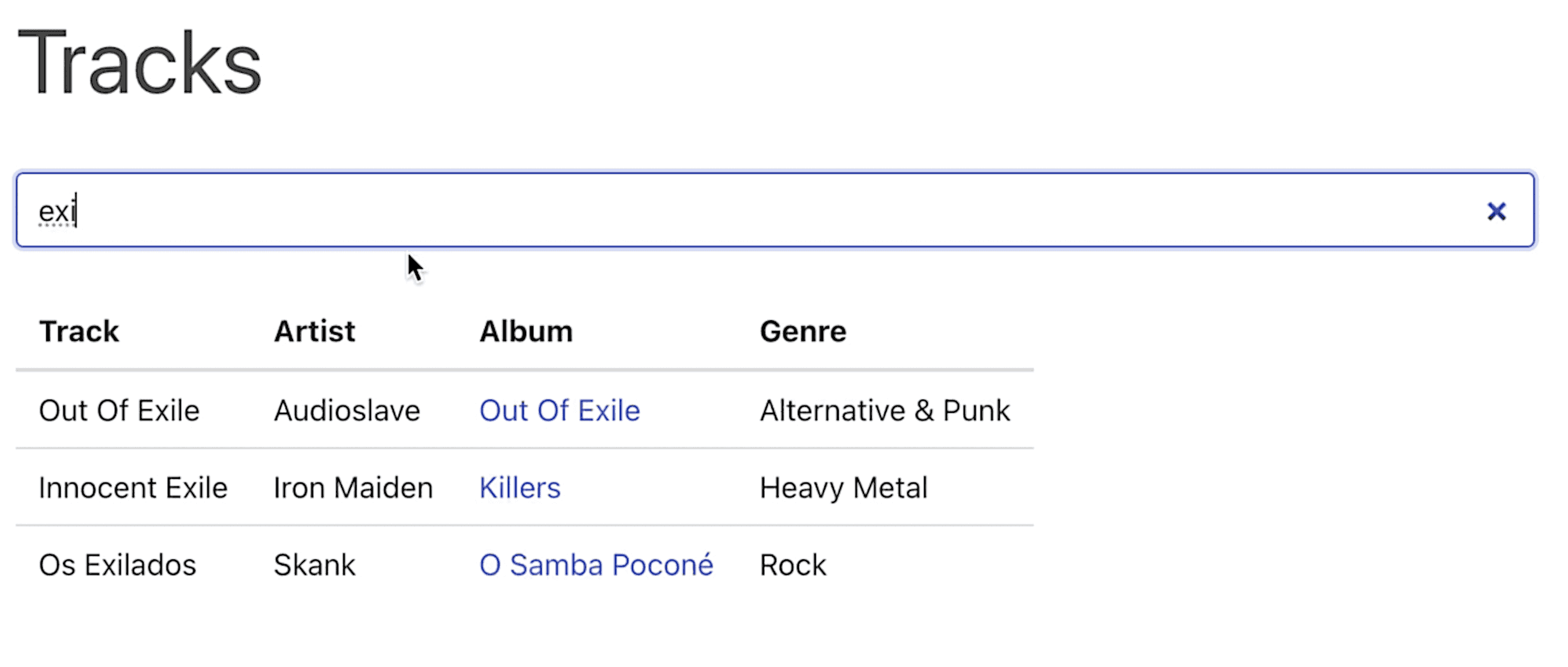
Task: Select the Track column header
Action: [x=79, y=331]
